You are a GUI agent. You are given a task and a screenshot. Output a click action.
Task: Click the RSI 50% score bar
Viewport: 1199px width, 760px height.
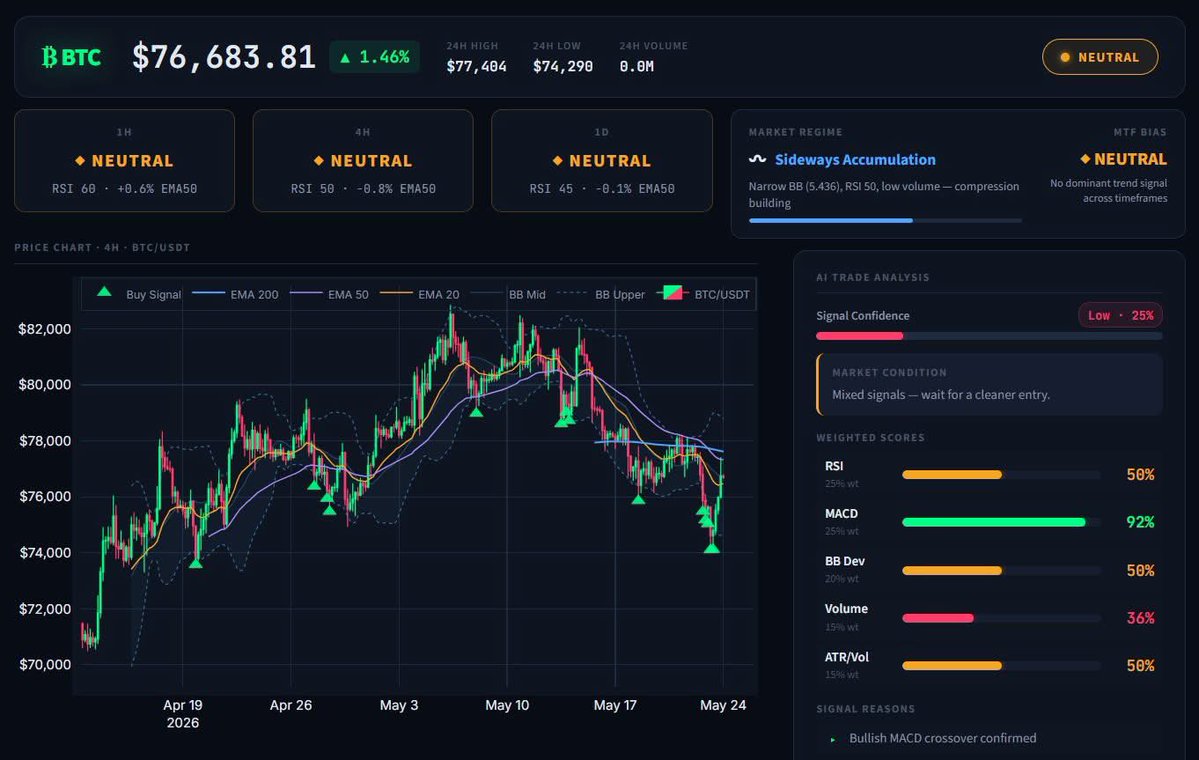point(1001,475)
